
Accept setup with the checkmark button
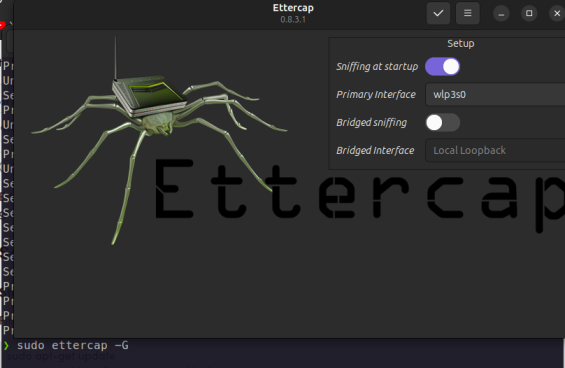pos(438,13)
